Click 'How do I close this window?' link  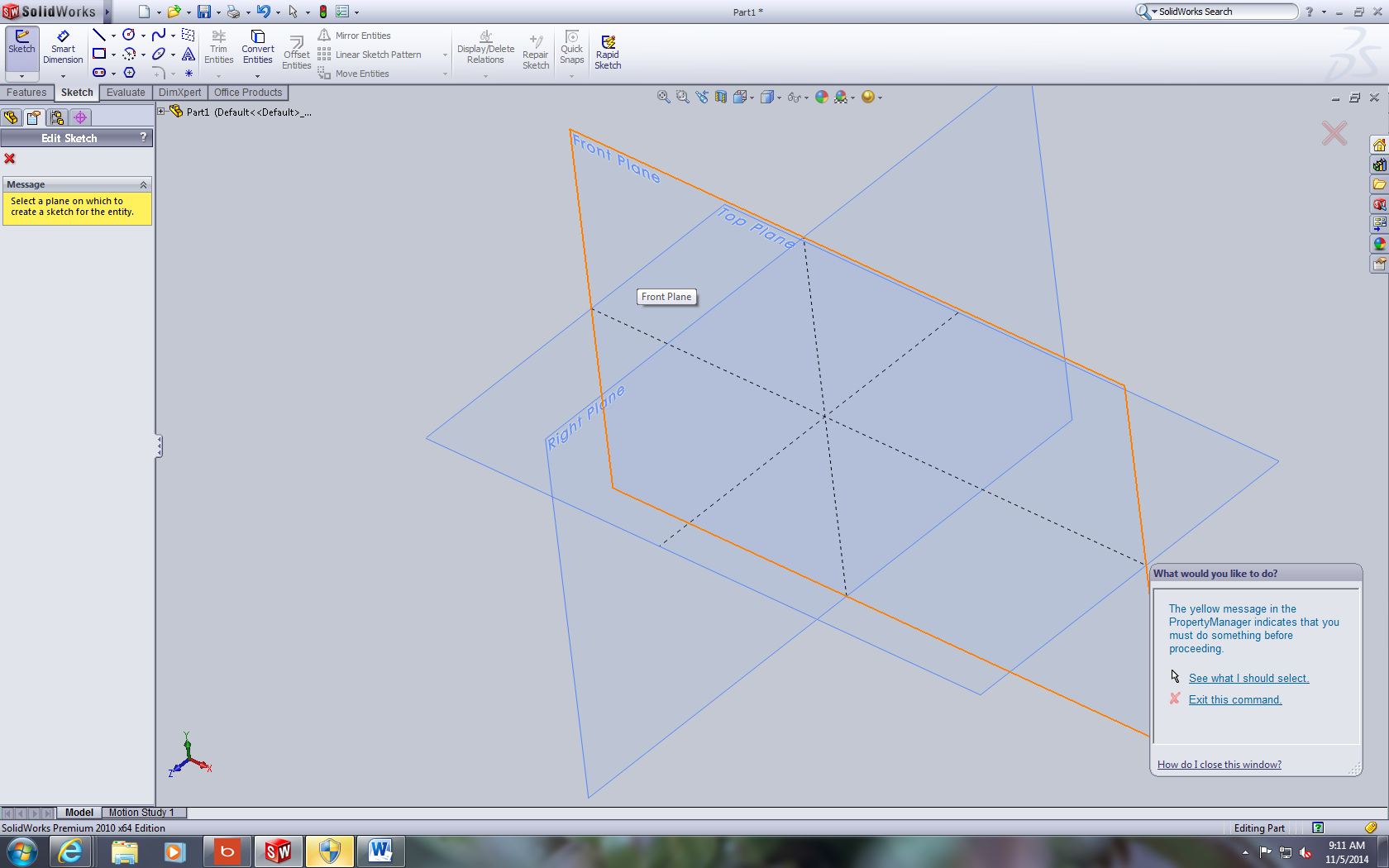[1220, 765]
